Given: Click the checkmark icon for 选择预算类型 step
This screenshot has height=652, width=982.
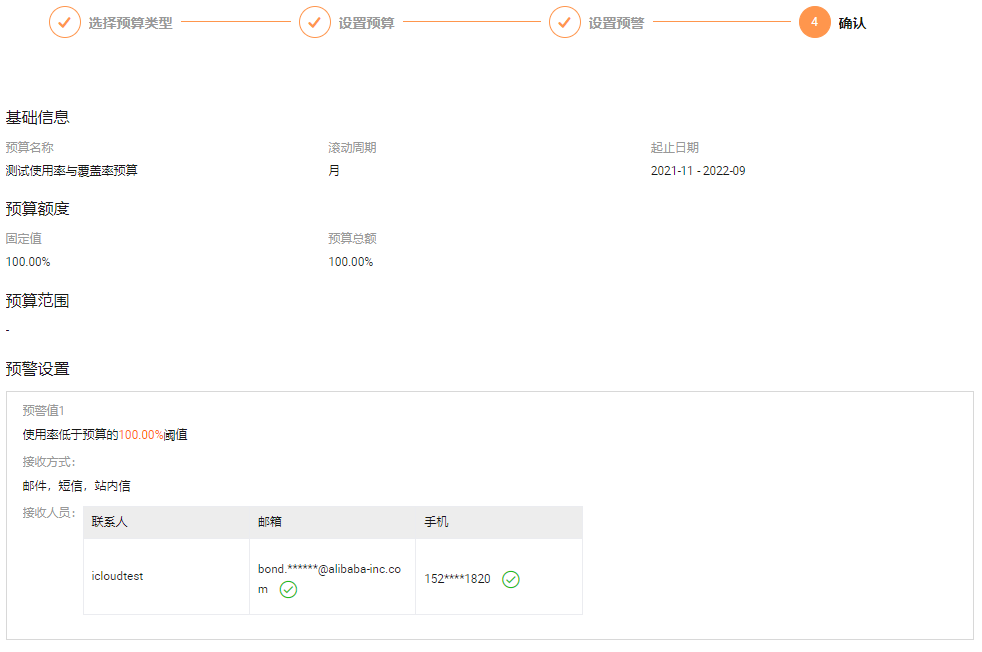Looking at the screenshot, I should click(x=65, y=23).
